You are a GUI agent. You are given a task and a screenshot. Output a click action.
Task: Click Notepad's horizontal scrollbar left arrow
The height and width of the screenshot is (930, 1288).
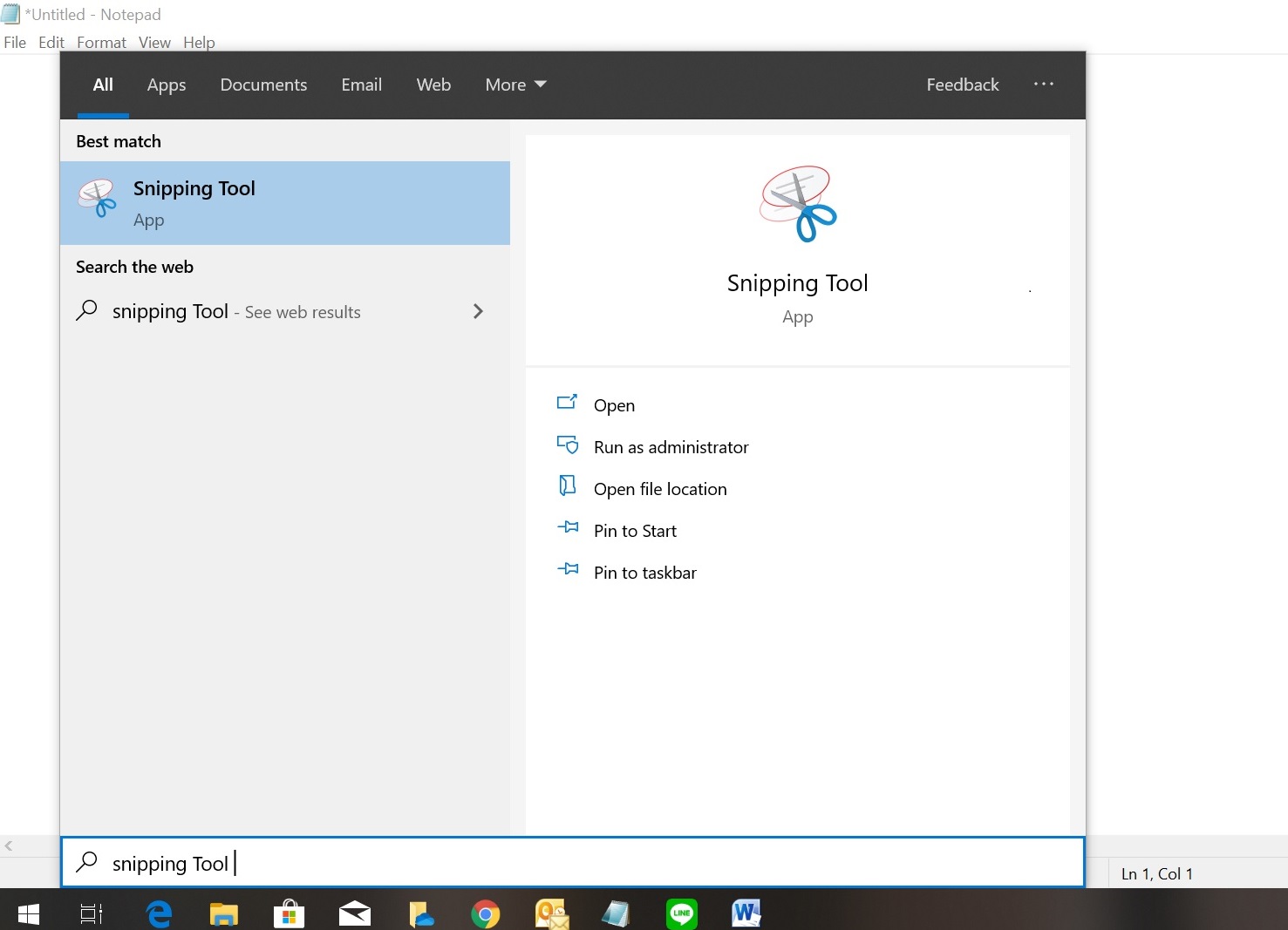click(9, 845)
